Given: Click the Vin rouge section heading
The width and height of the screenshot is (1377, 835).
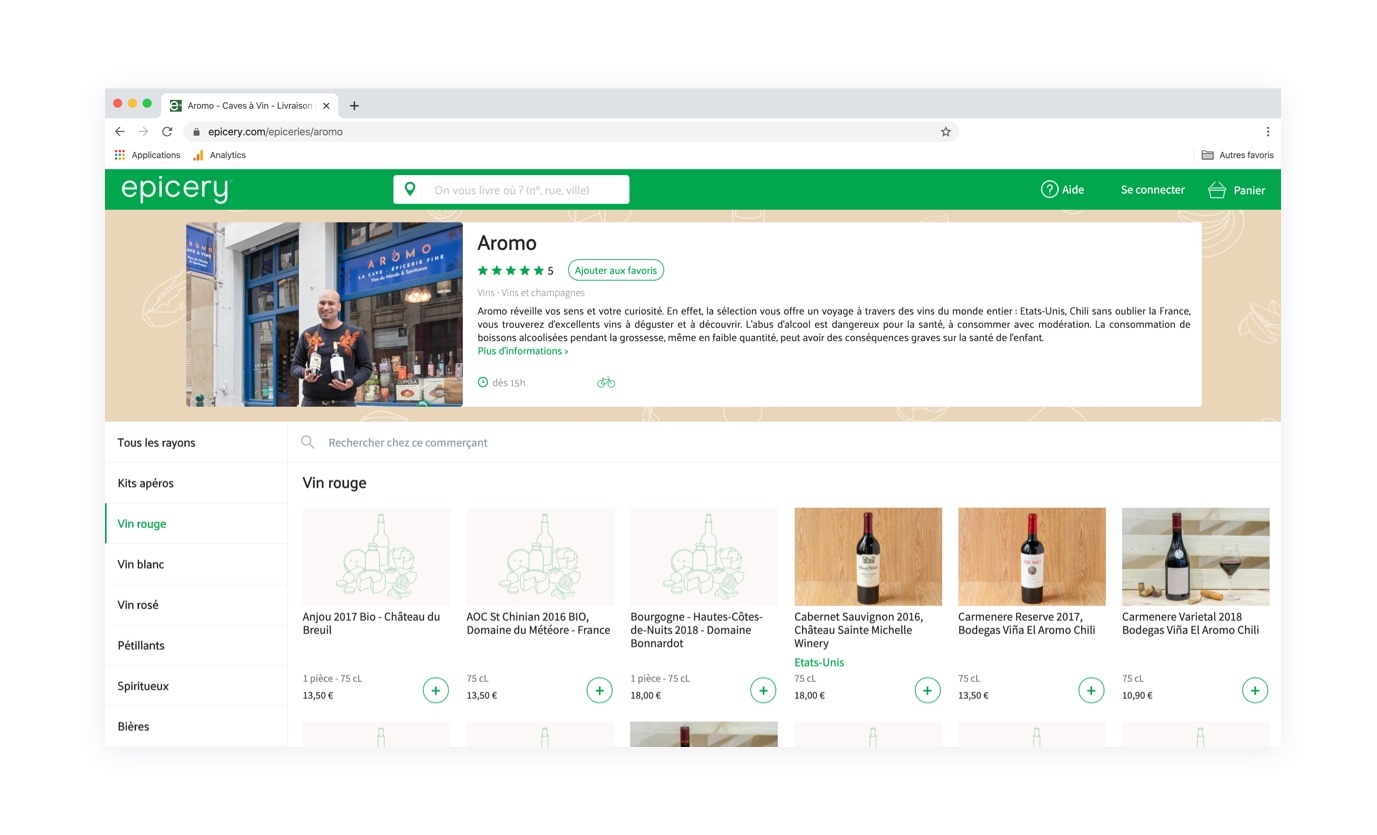Looking at the screenshot, I should 335,482.
